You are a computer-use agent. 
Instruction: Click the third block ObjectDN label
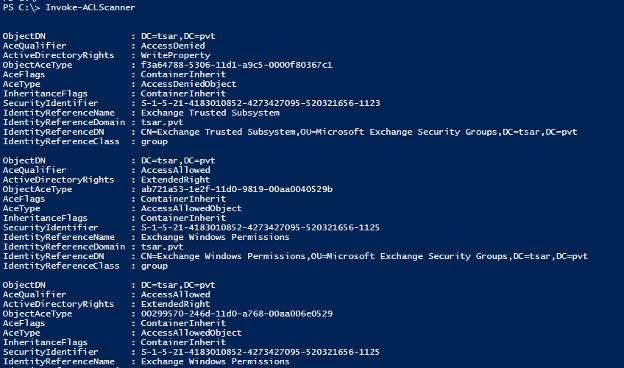[24, 285]
